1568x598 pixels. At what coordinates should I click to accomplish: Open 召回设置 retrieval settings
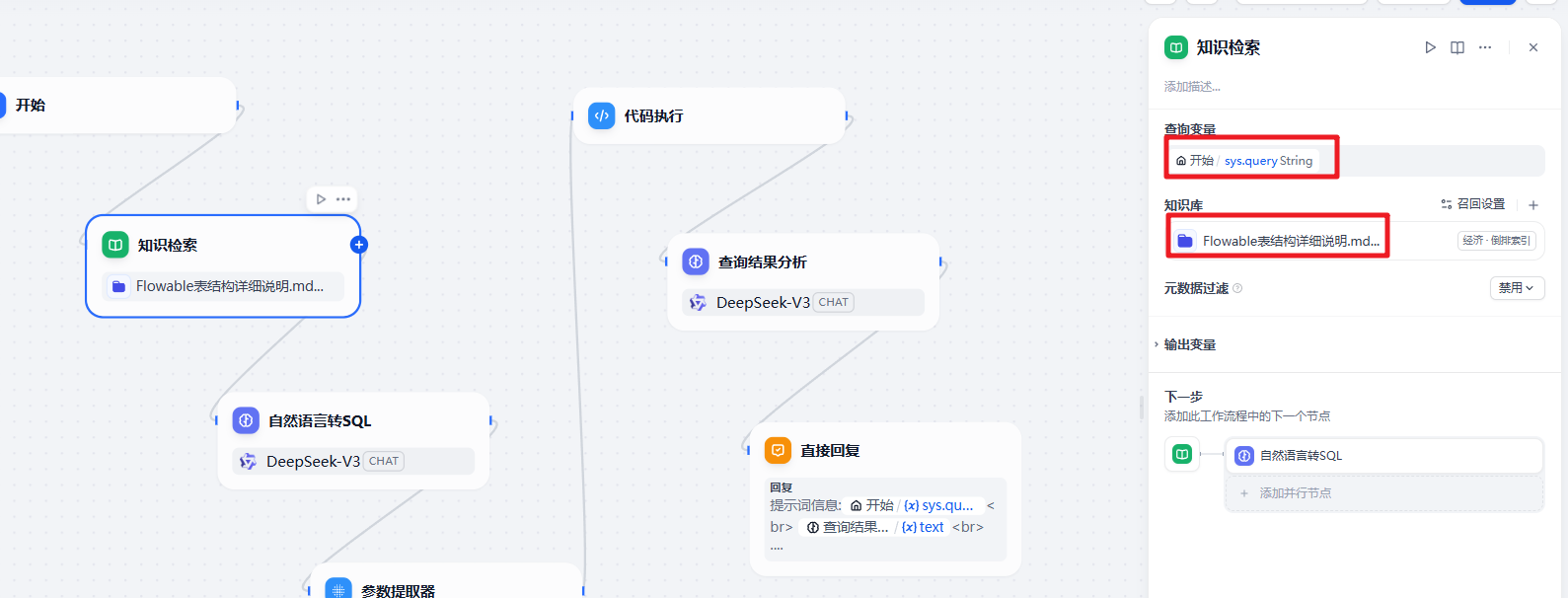coord(1473,204)
